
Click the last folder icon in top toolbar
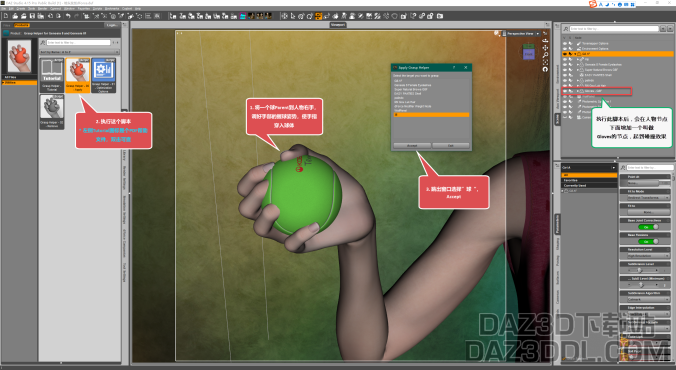440,16
